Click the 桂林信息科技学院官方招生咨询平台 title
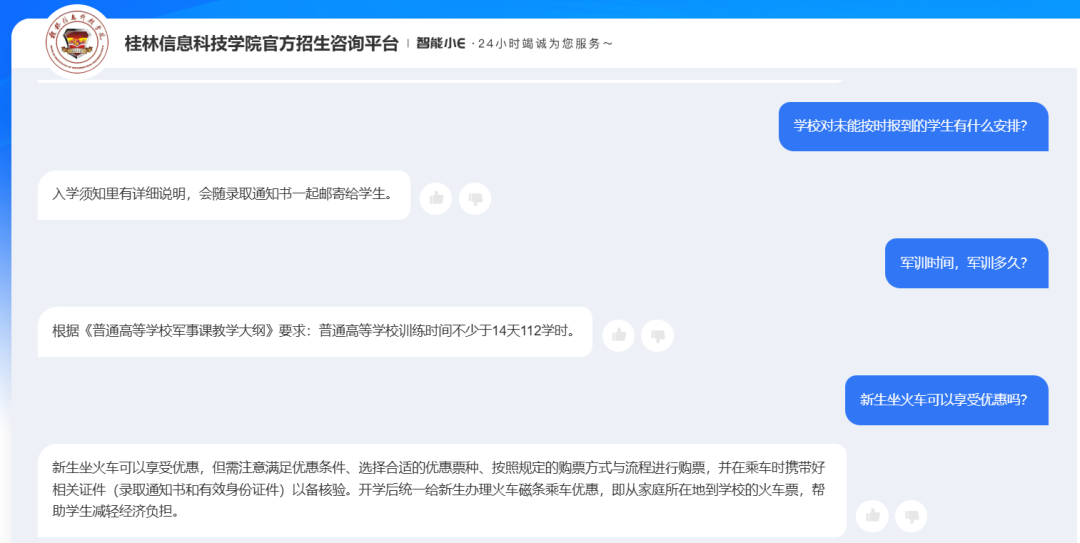 click(261, 43)
